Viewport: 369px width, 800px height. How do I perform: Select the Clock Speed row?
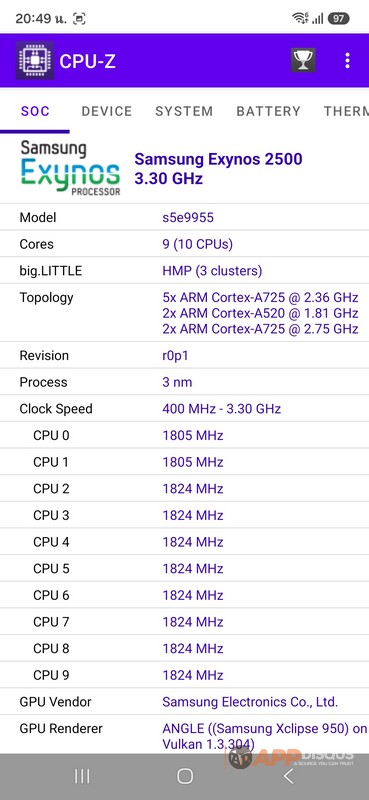point(184,409)
